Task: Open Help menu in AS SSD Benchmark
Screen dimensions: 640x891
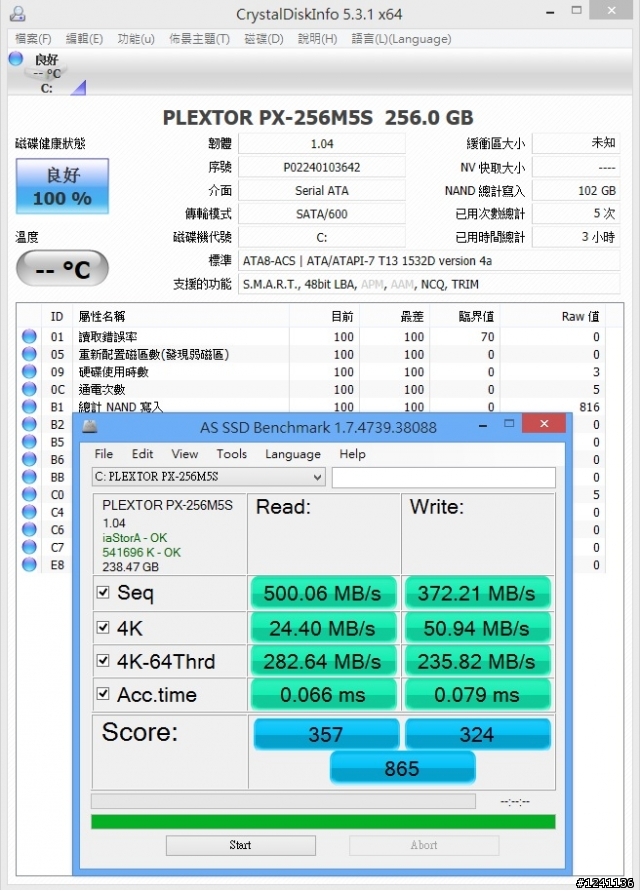Action: pyautogui.click(x=352, y=454)
